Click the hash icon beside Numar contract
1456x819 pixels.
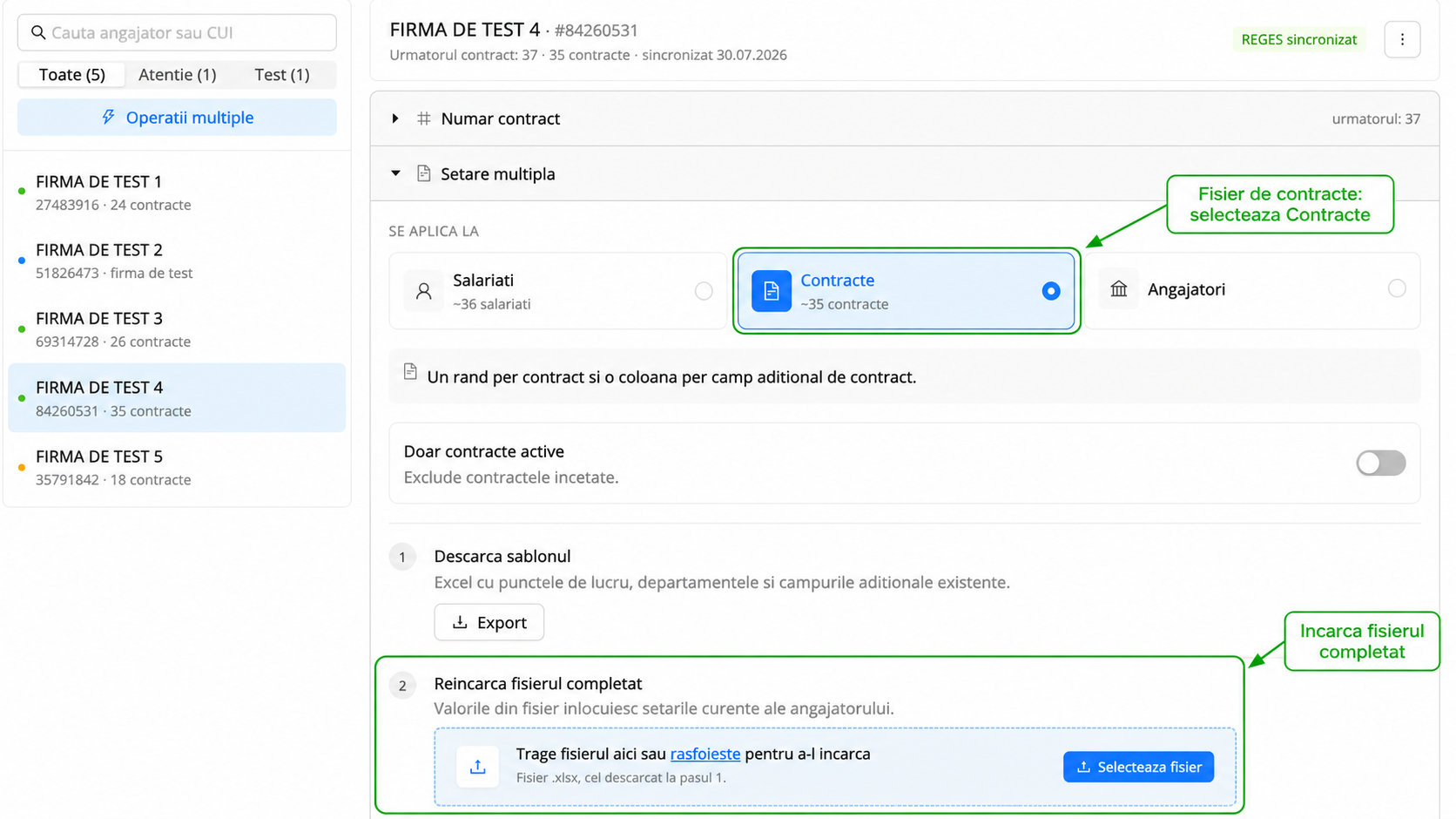[x=424, y=118]
